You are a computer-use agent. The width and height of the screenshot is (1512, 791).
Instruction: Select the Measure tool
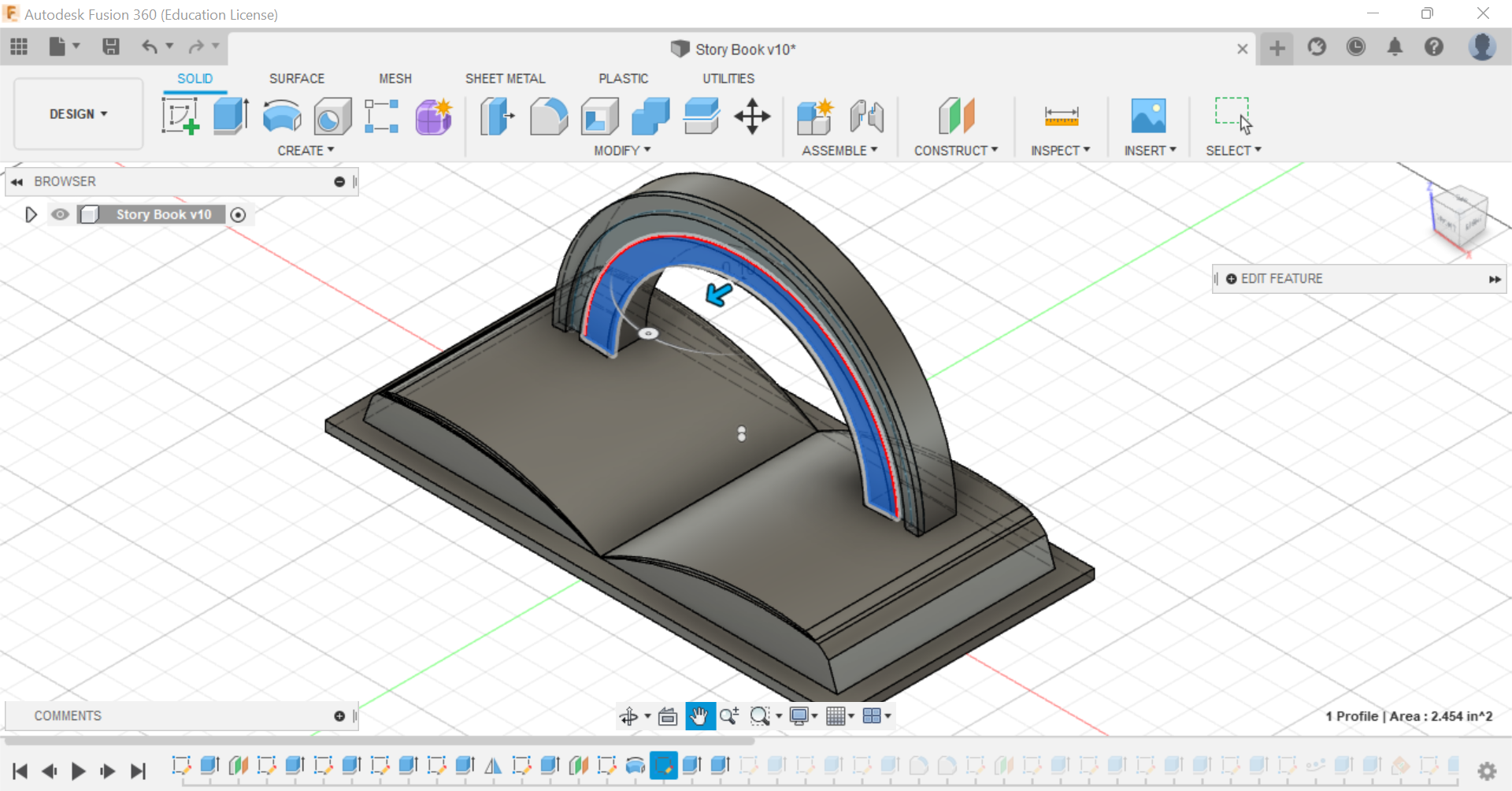click(x=1062, y=116)
